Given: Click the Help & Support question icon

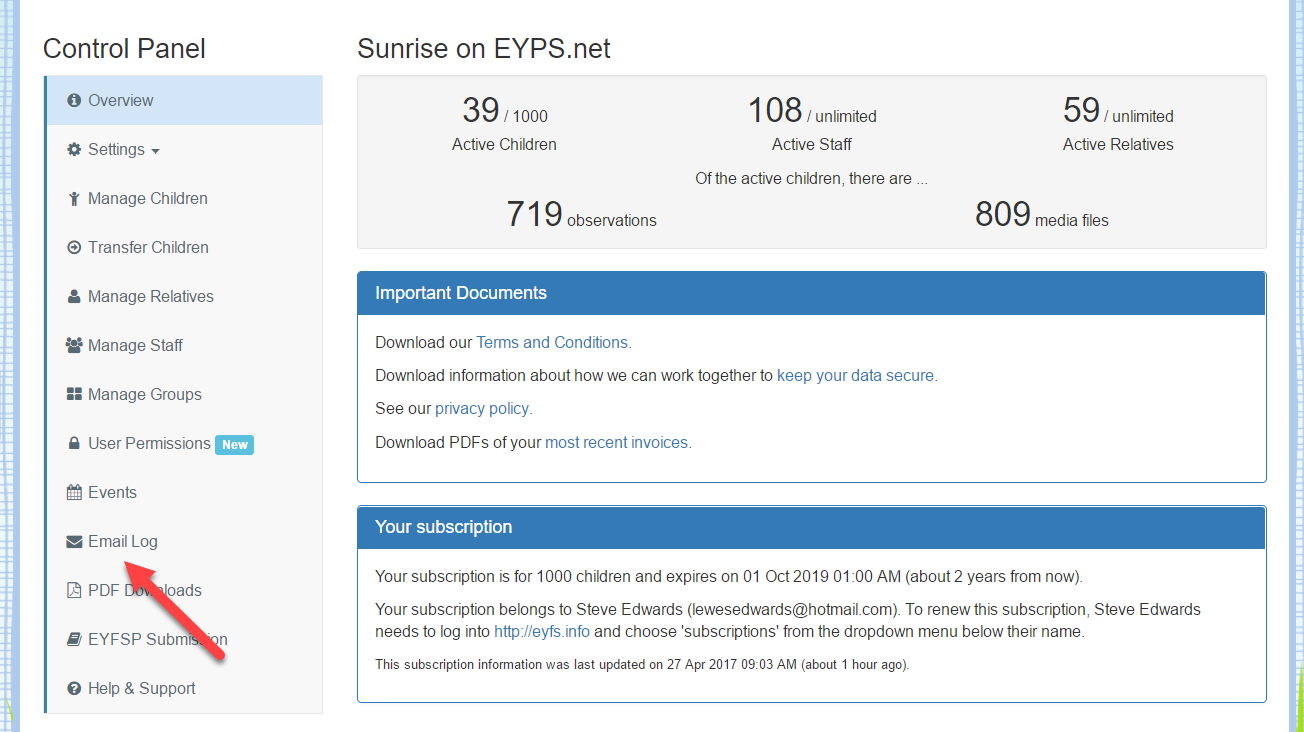Looking at the screenshot, I should 74,688.
